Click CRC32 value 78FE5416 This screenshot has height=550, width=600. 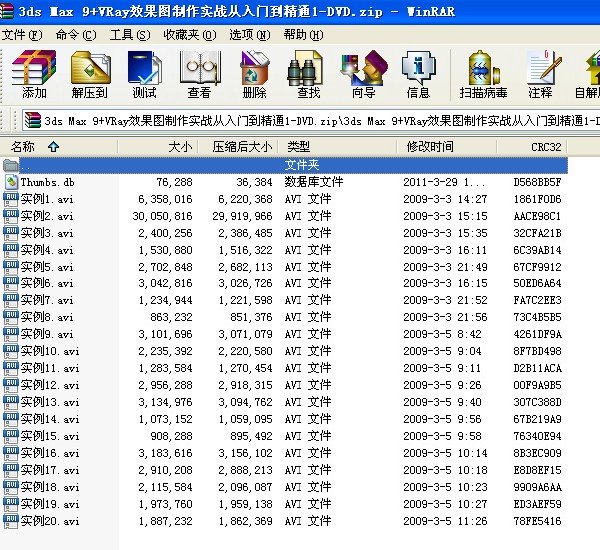pos(537,521)
